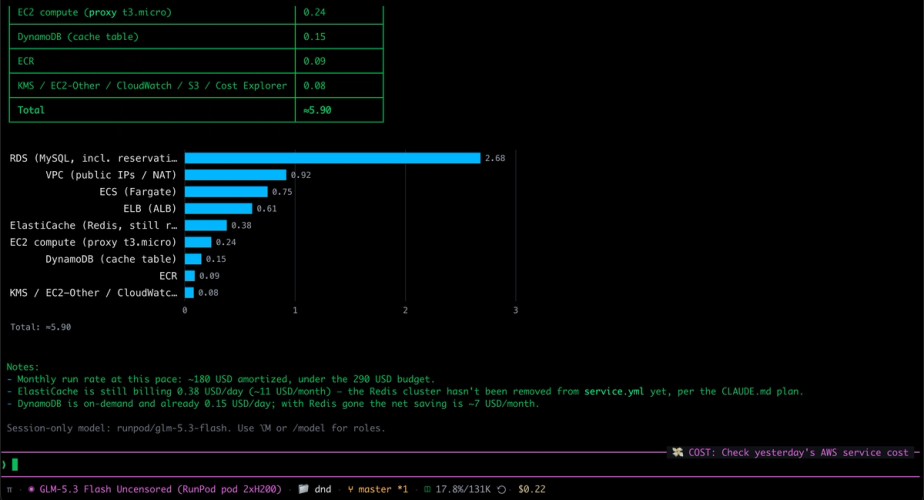
Task: Click the 0.38 value next to ElastiCache bar
Action: [x=241, y=225]
